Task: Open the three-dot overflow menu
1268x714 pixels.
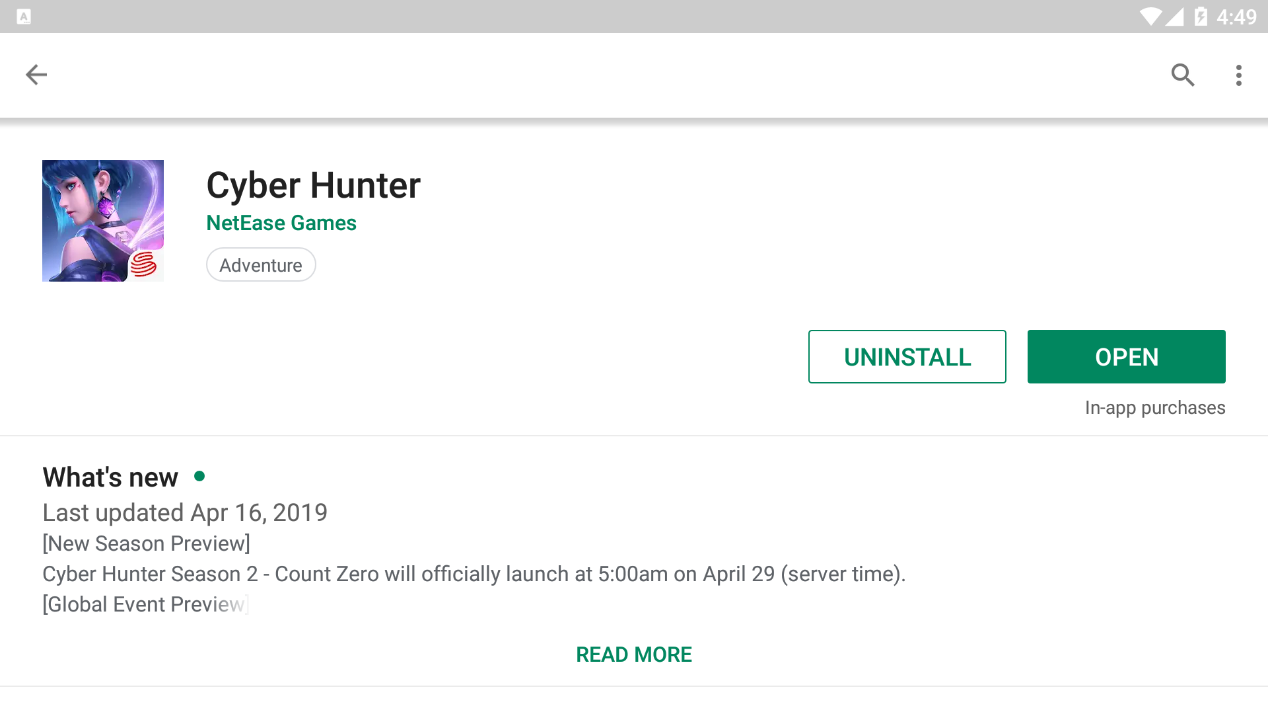Action: click(x=1238, y=74)
